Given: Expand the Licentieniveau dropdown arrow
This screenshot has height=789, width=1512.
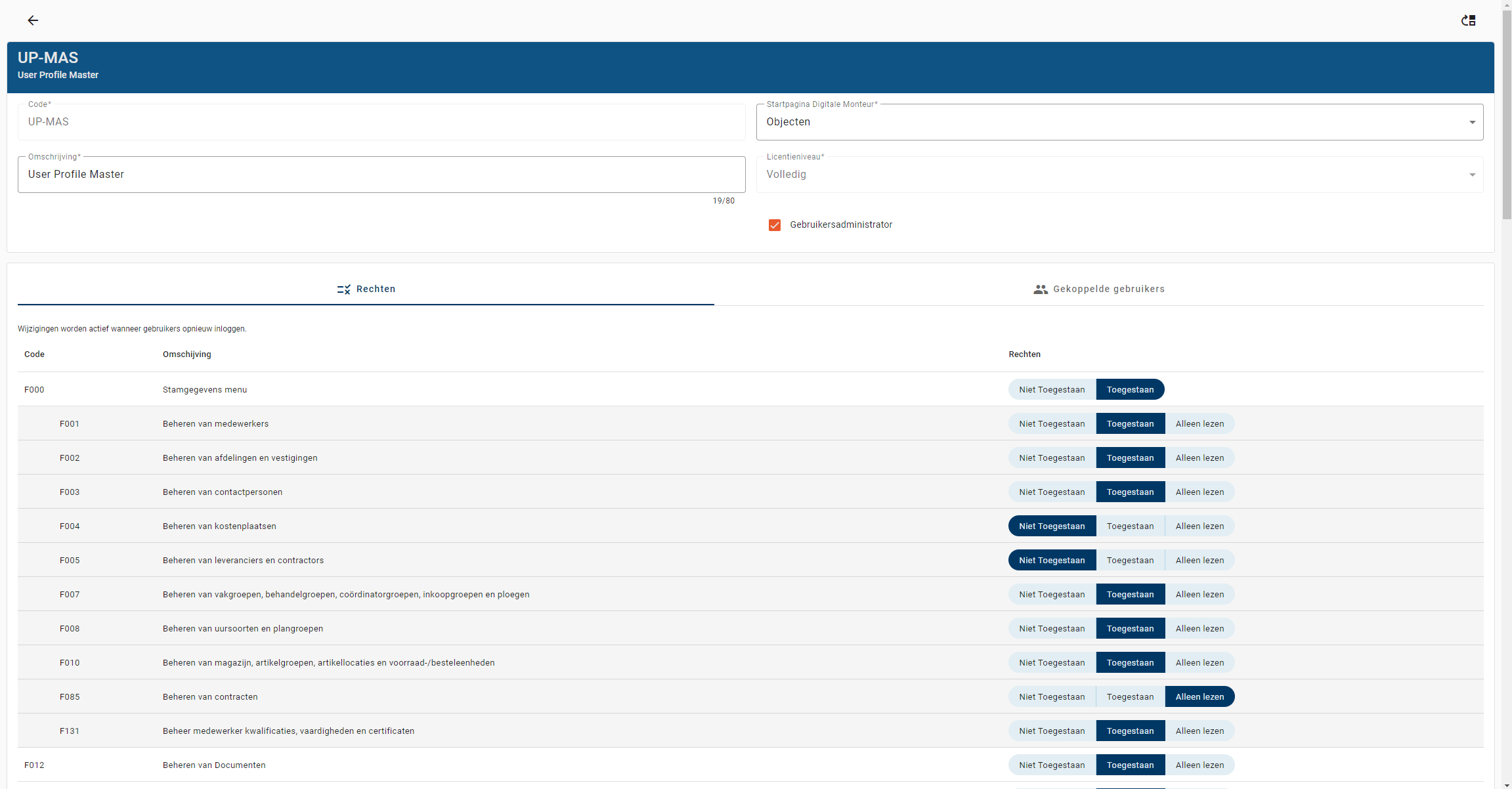Looking at the screenshot, I should [x=1472, y=175].
